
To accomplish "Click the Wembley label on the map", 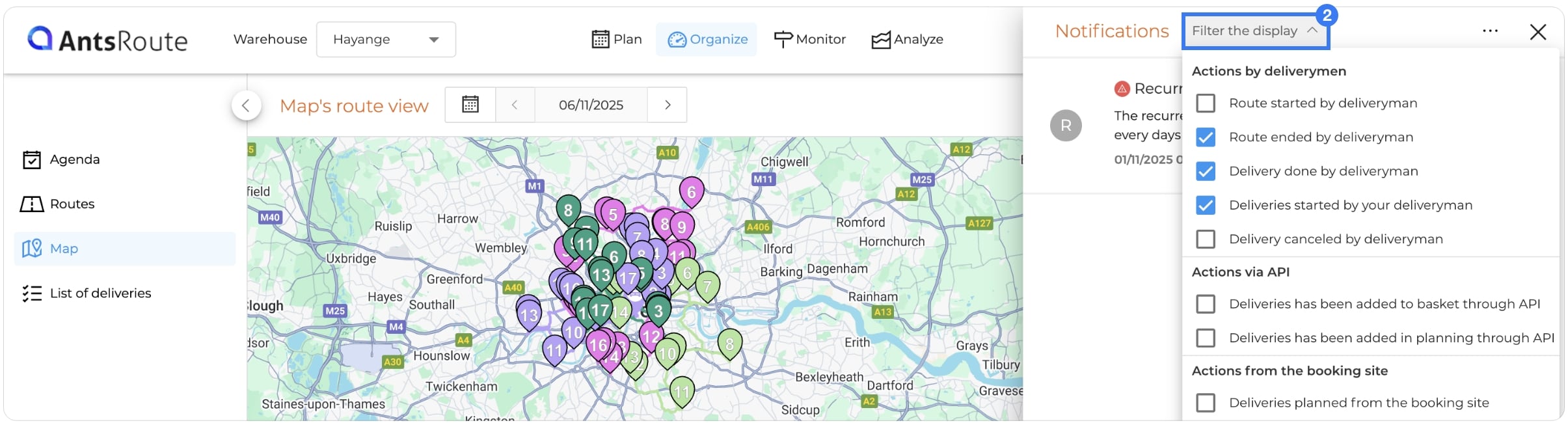I will click(501, 248).
